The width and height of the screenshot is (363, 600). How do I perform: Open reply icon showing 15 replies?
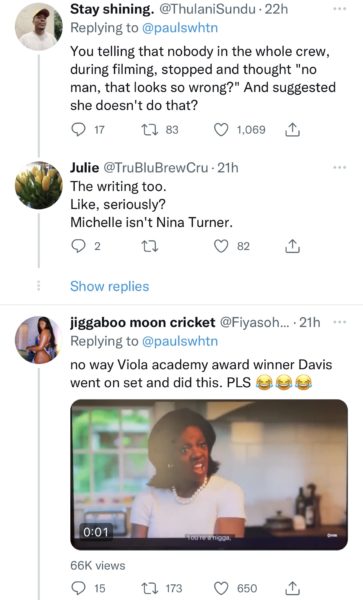(79, 588)
